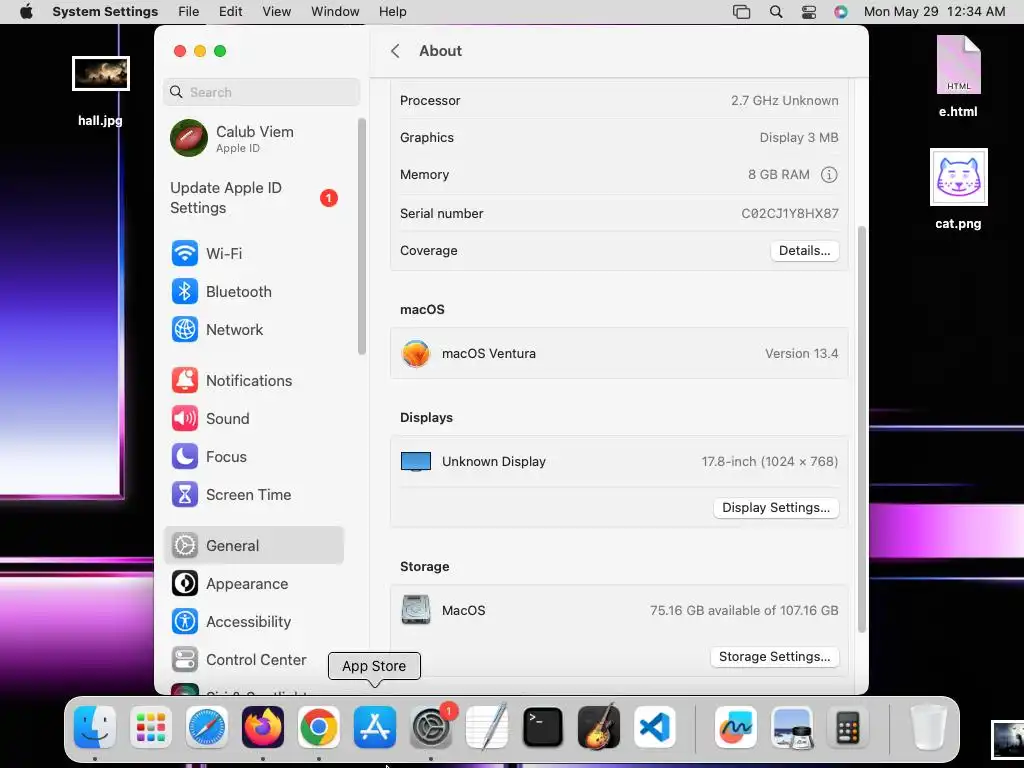
Task: Click the menu bar date and time
Action: tap(934, 12)
